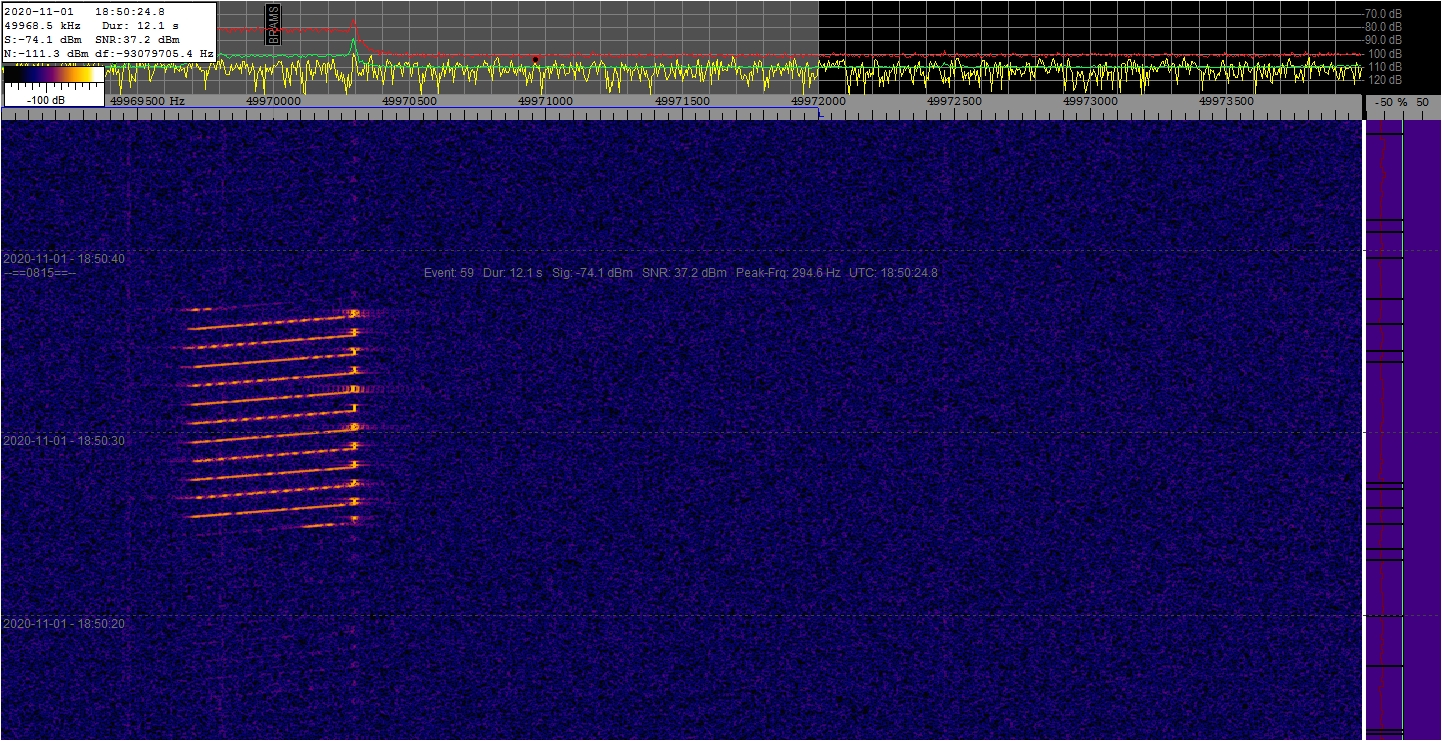
Task: Click the 100 dB amplitude scale label
Action: click(x=1385, y=53)
